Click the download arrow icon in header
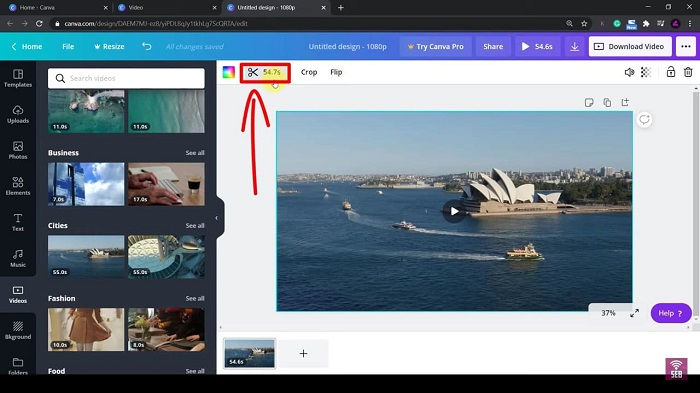The image size is (700, 393). [575, 46]
